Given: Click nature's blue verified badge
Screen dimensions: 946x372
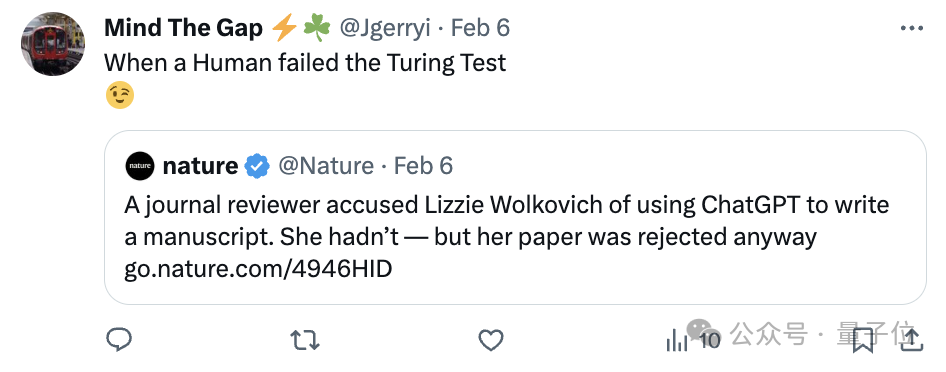Looking at the screenshot, I should click(257, 166).
